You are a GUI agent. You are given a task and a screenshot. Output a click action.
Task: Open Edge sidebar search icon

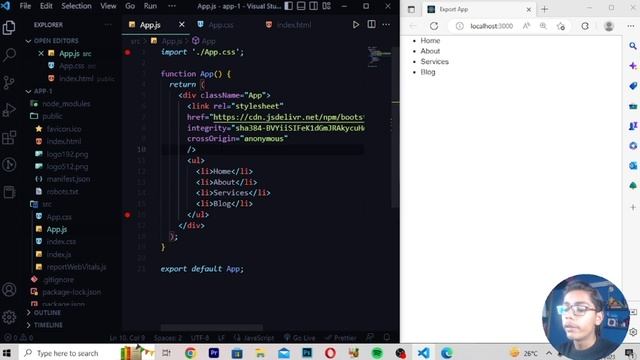tap(633, 46)
